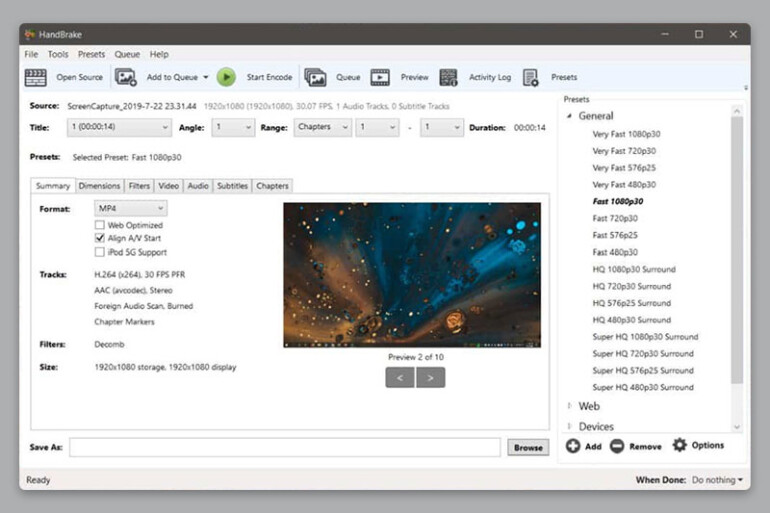
Task: Open the When Done dropdown
Action: coord(717,480)
